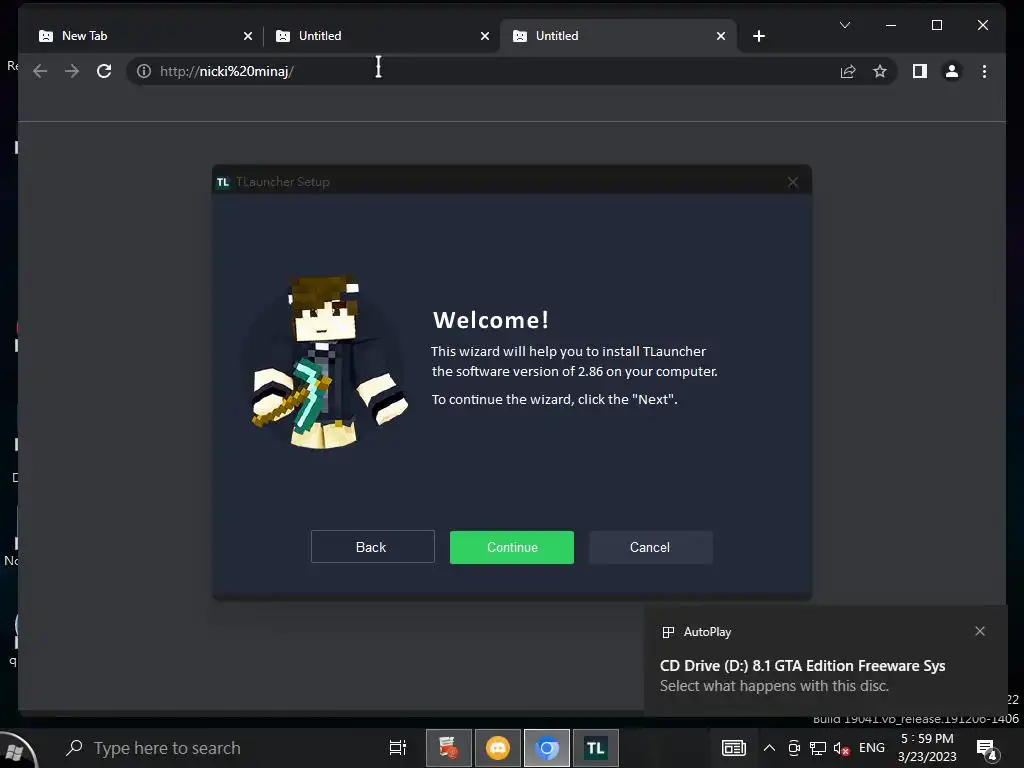Open a new browser tab with plus
This screenshot has height=768, width=1024.
coord(759,37)
